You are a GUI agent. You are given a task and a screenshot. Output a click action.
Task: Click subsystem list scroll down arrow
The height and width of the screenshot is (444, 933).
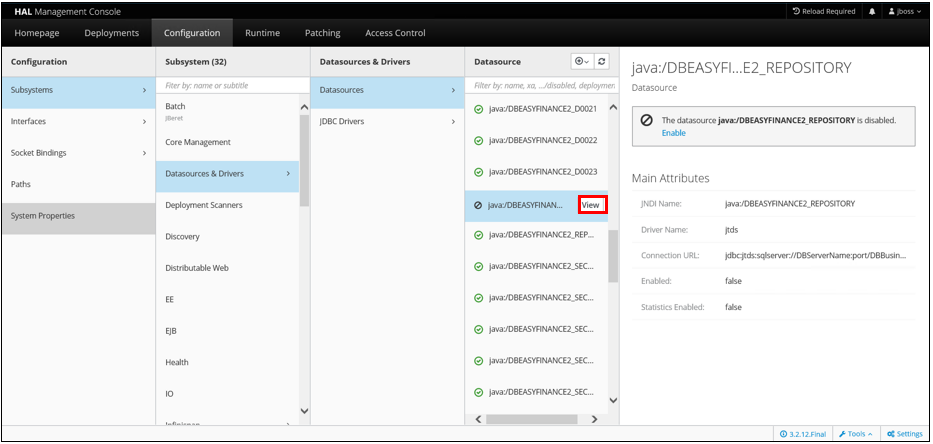tap(304, 411)
